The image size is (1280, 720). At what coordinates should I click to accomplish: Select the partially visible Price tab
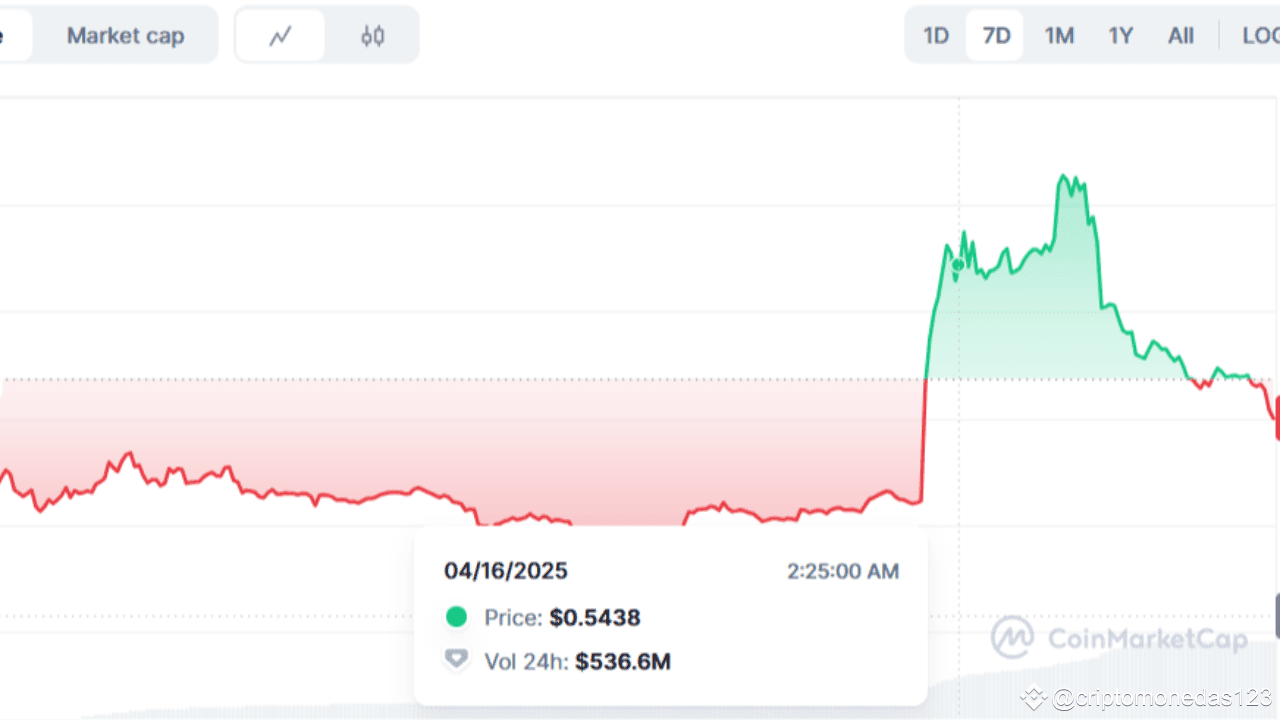coord(10,35)
